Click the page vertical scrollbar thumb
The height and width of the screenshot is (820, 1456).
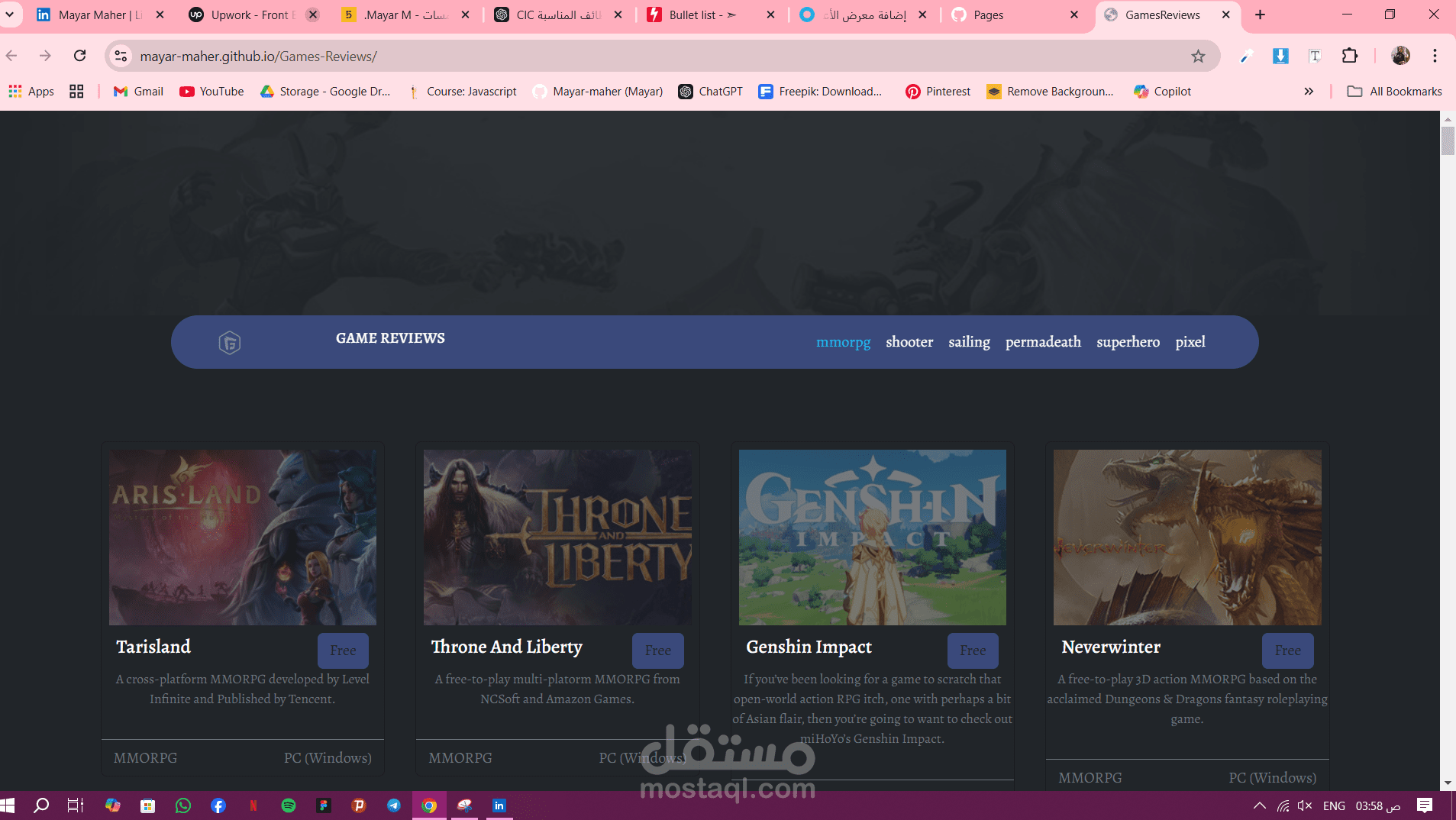1448,141
